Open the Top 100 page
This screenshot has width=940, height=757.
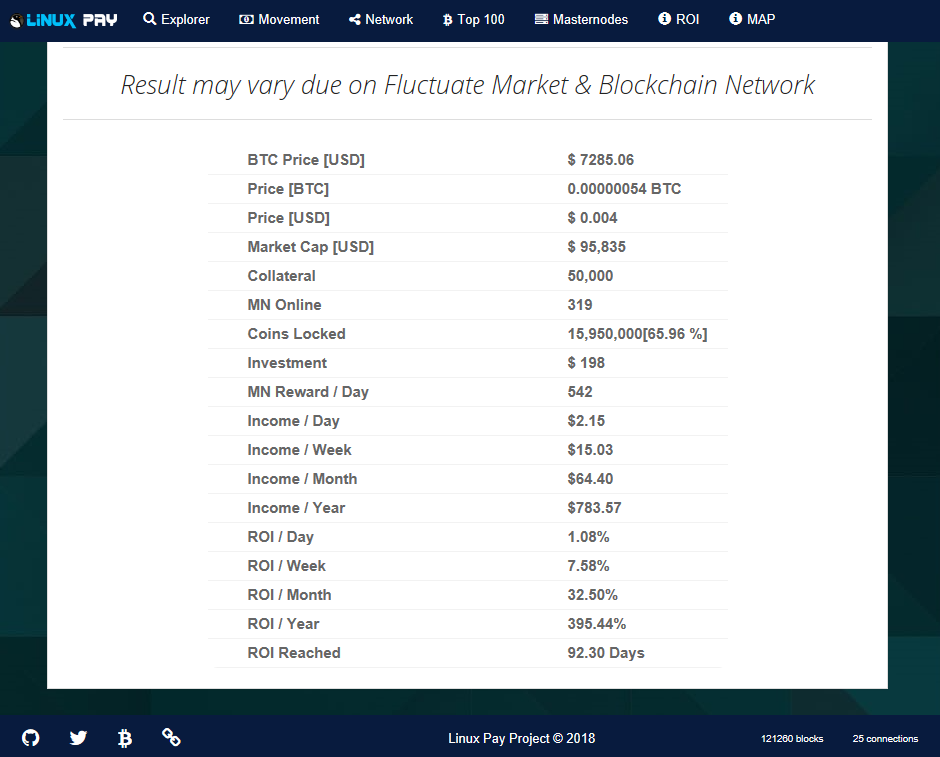(473, 19)
